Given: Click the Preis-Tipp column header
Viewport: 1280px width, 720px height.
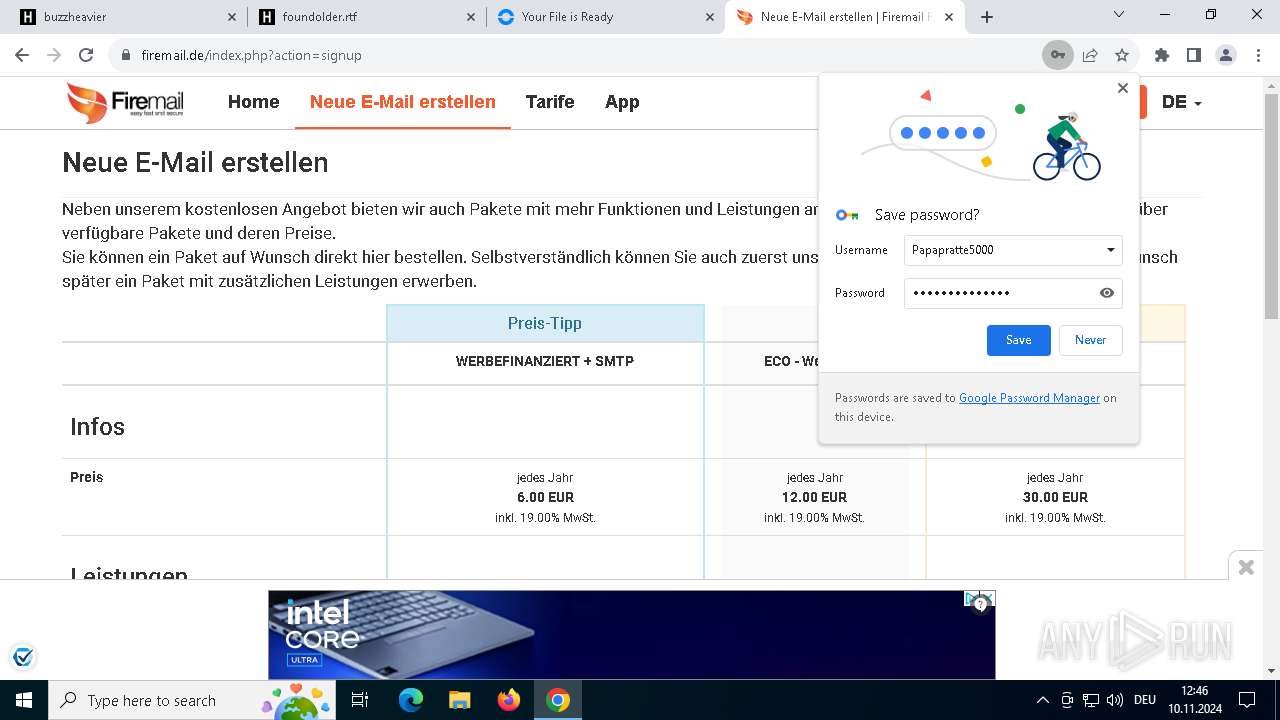Looking at the screenshot, I should (545, 323).
